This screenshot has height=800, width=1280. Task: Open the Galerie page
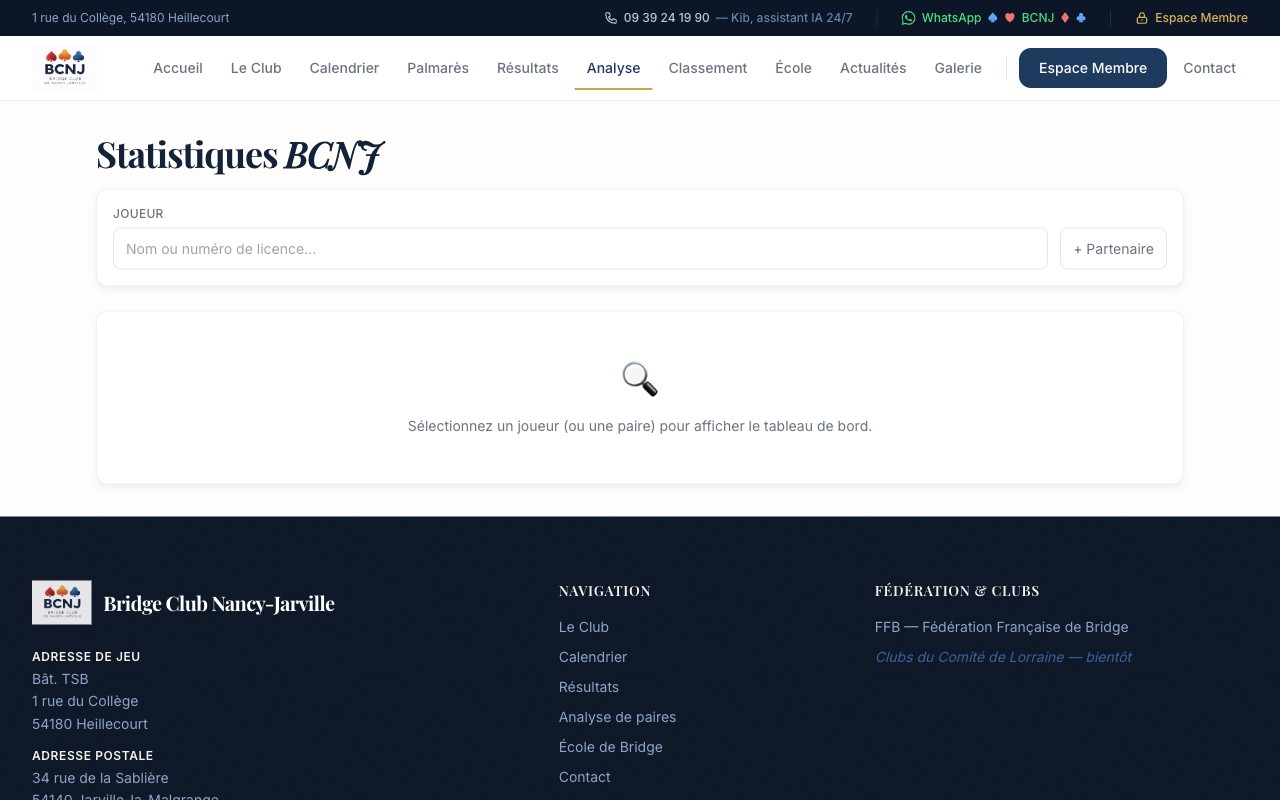[958, 68]
